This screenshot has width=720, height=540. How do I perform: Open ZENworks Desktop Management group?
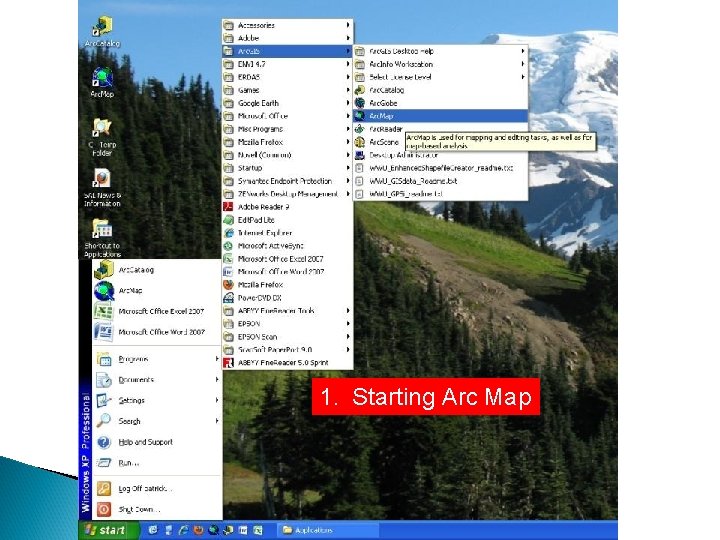tap(287, 194)
